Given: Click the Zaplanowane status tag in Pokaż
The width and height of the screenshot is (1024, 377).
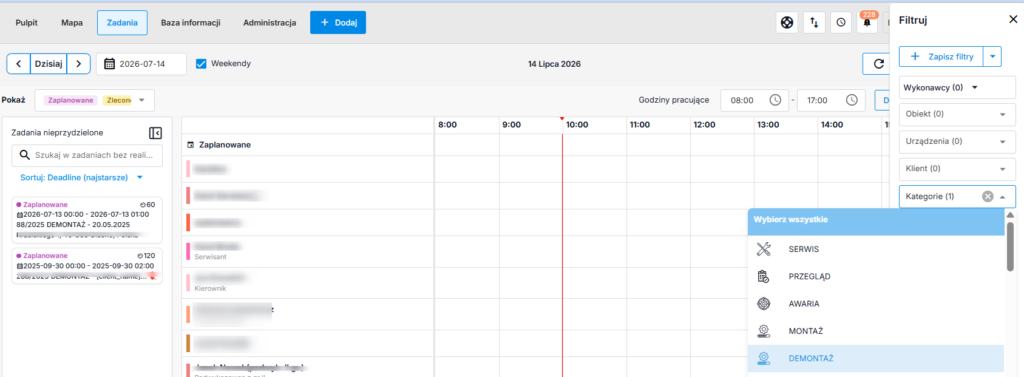Looking at the screenshot, I should (x=71, y=101).
